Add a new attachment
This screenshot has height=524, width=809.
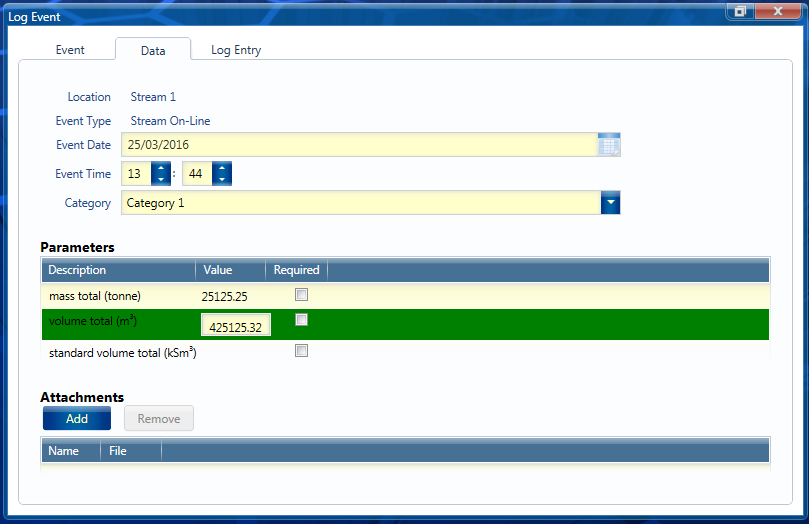pyautogui.click(x=77, y=418)
